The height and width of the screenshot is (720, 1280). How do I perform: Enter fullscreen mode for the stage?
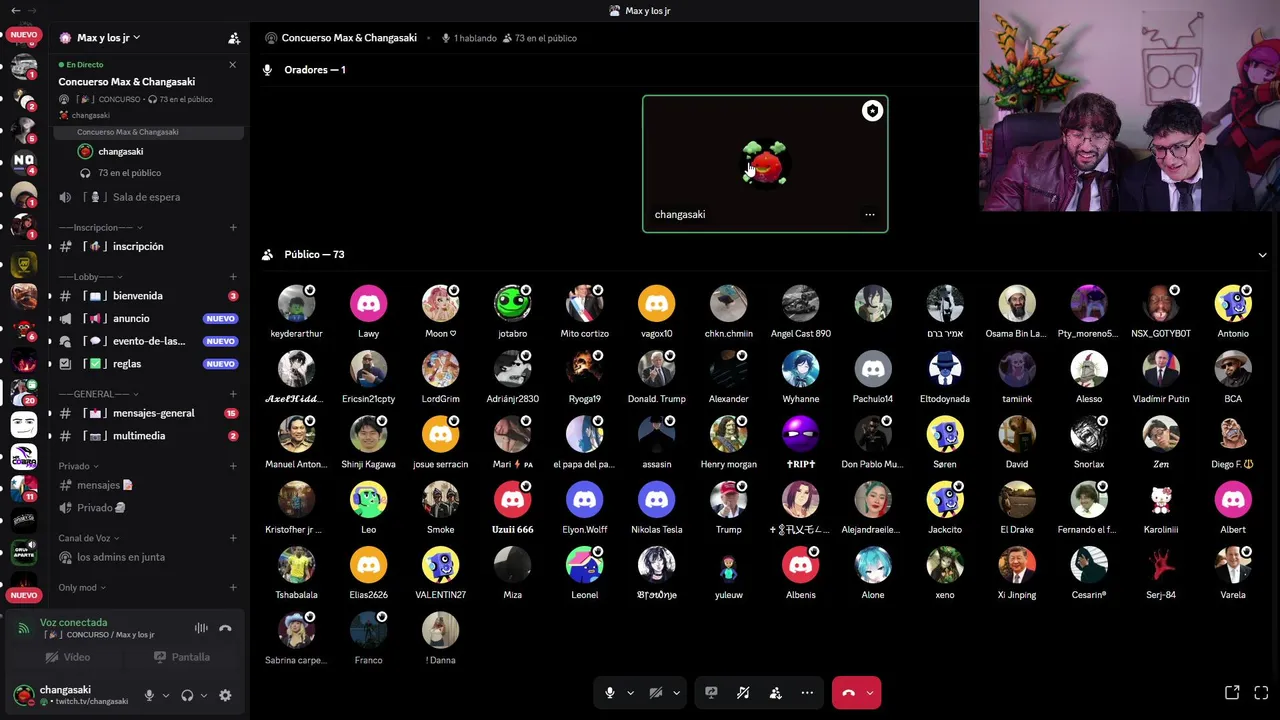pyautogui.click(x=1261, y=693)
